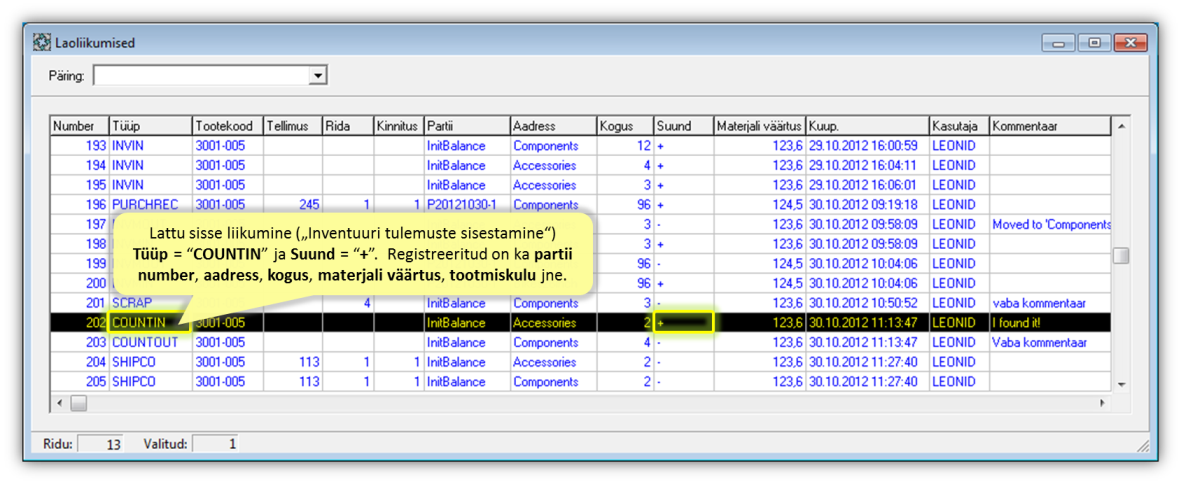Click inside the Päring combo box field
This screenshot has width=1181, height=484.
202,76
